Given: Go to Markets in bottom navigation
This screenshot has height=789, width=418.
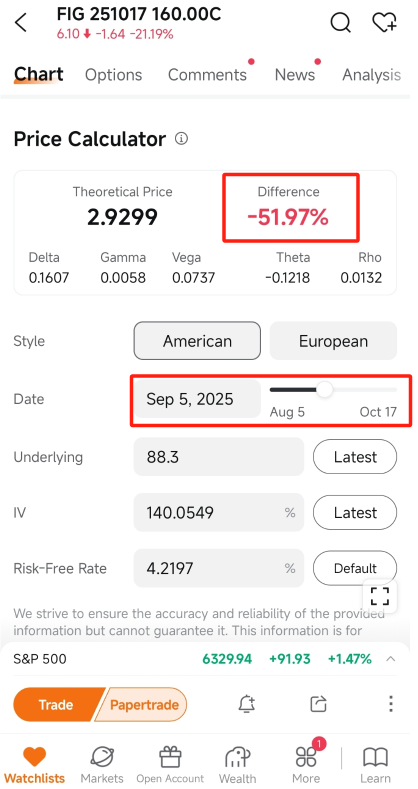Looking at the screenshot, I should (x=102, y=764).
